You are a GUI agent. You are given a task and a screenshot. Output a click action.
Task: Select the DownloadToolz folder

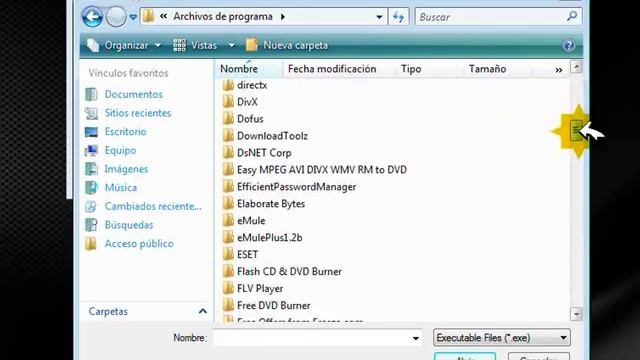[272, 136]
